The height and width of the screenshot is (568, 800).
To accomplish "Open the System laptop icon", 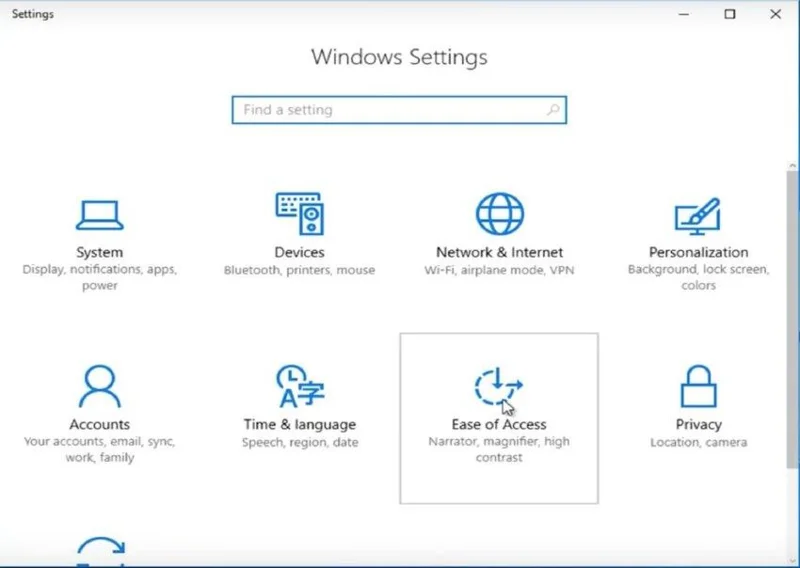I will click(x=99, y=215).
